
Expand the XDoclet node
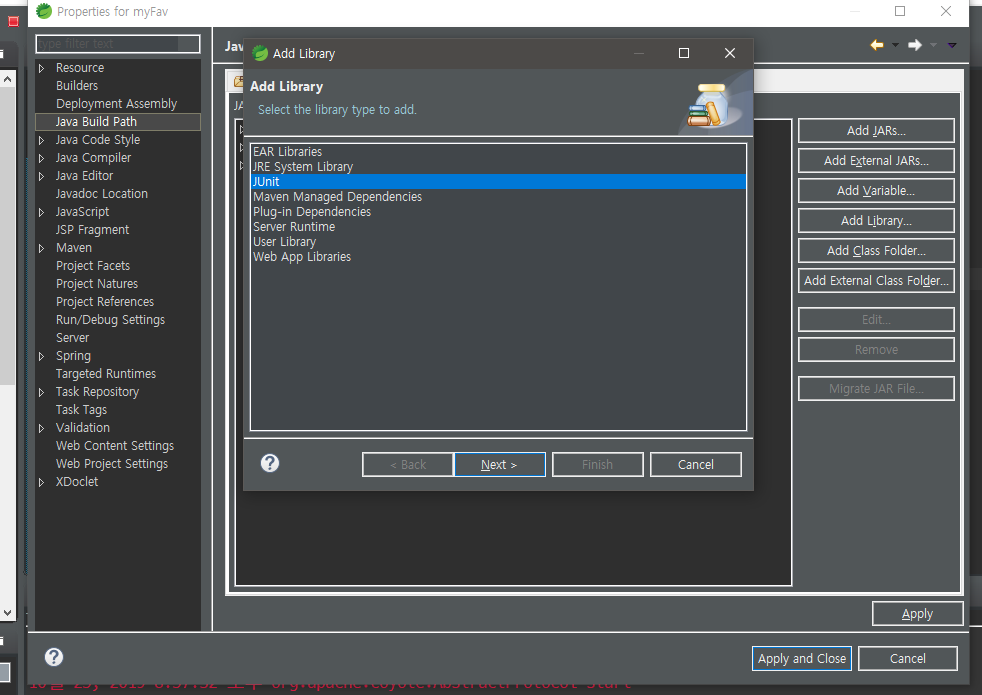click(x=41, y=482)
